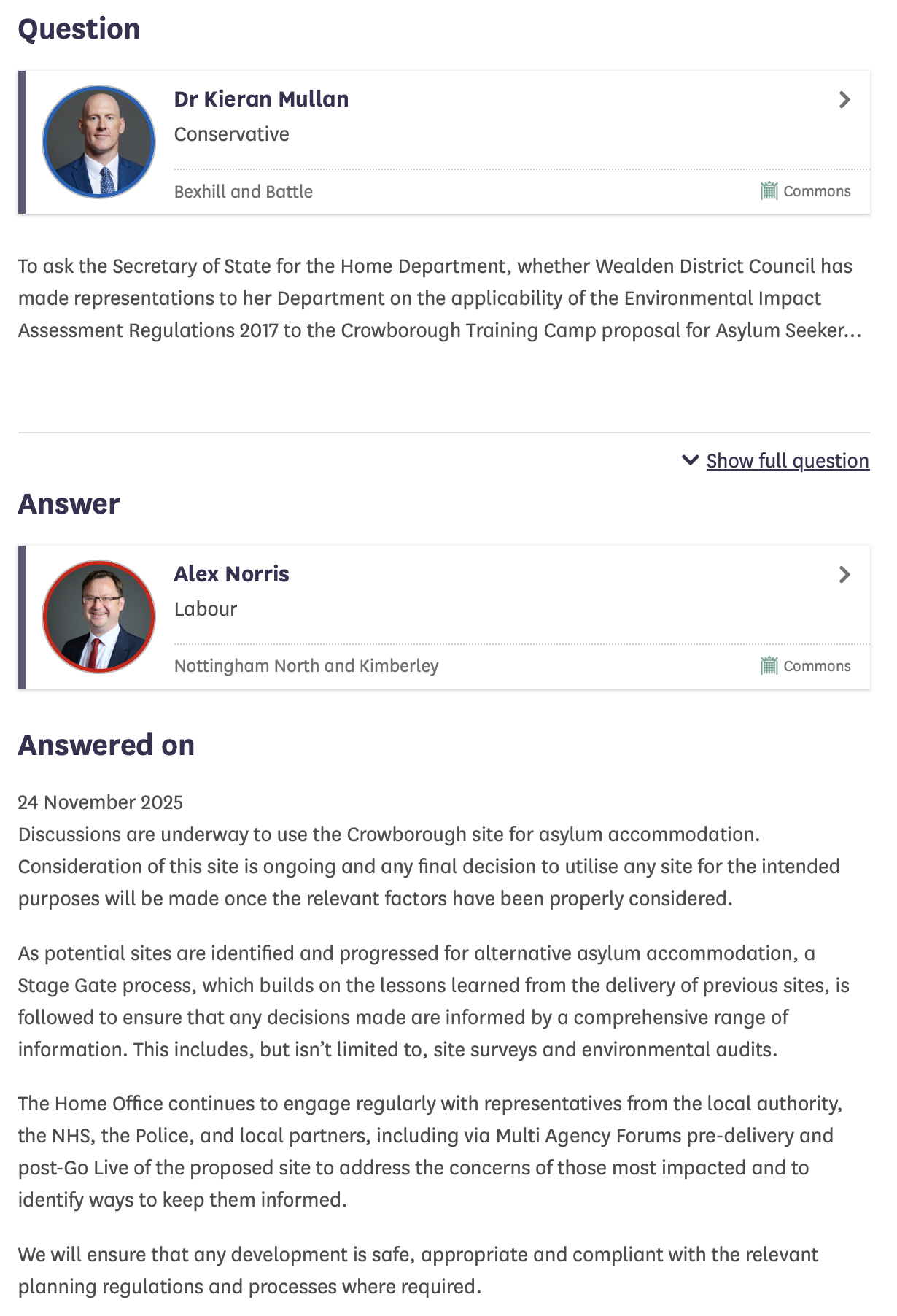Open the Alex Norris member name

point(231,574)
